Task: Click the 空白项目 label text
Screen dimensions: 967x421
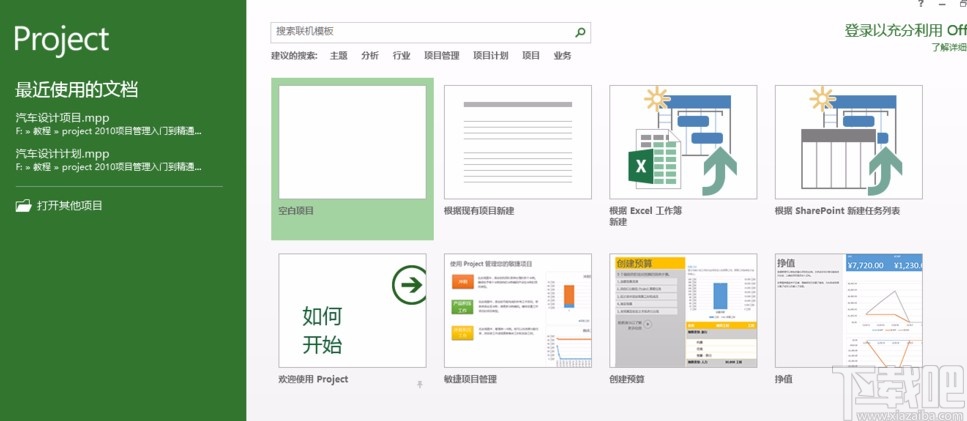Action: 297,211
